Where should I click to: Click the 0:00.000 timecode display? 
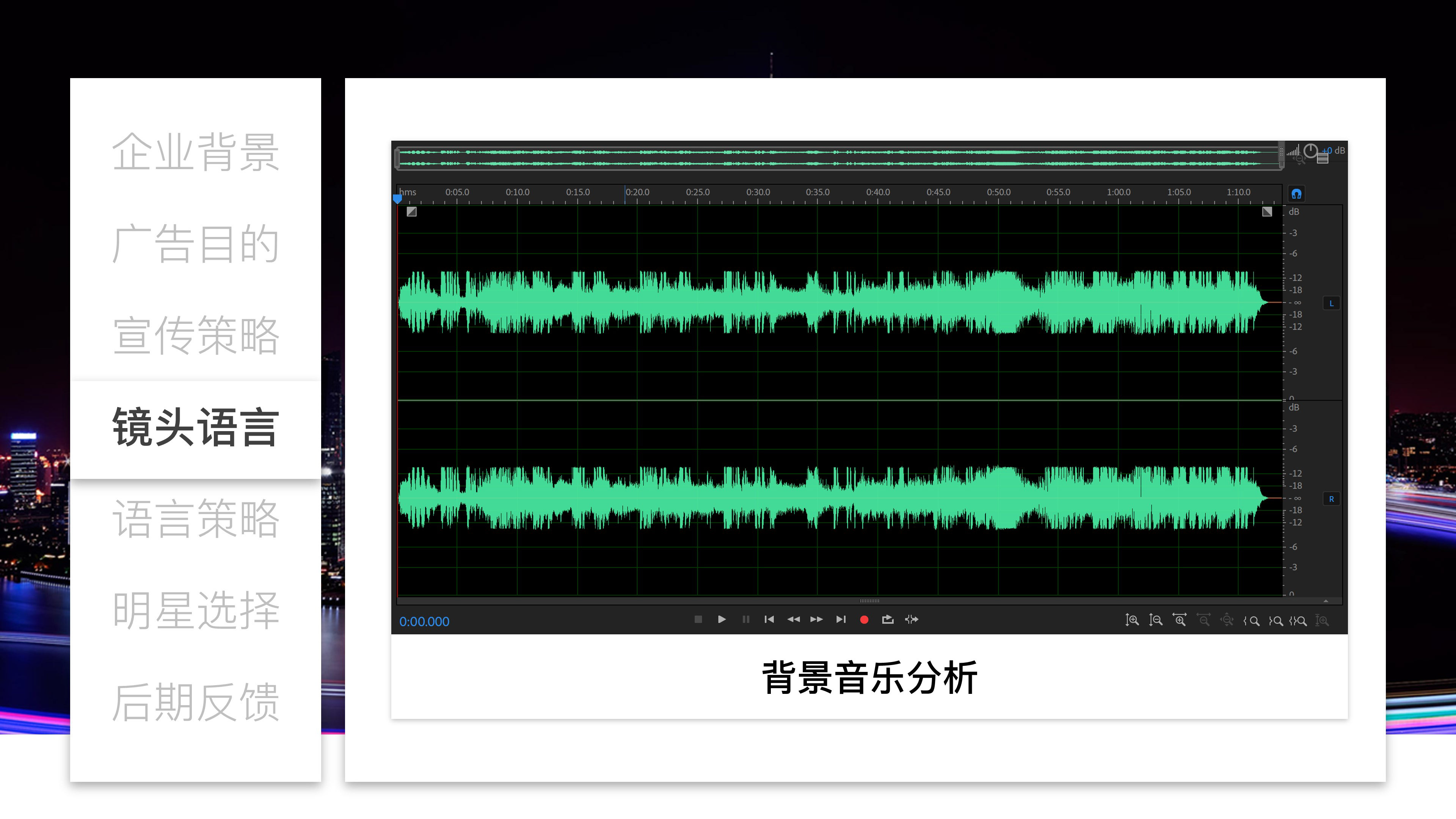(424, 622)
